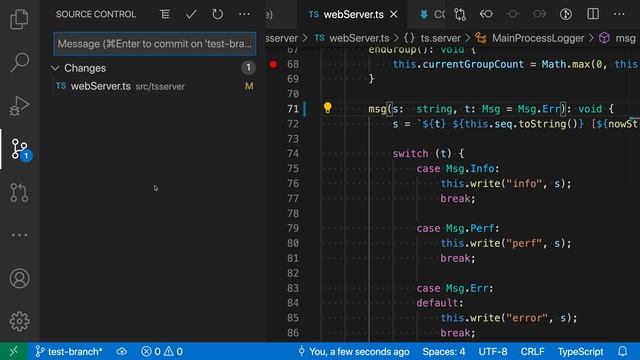
Task: Open Source Control more actions menu
Action: pyautogui.click(x=244, y=14)
